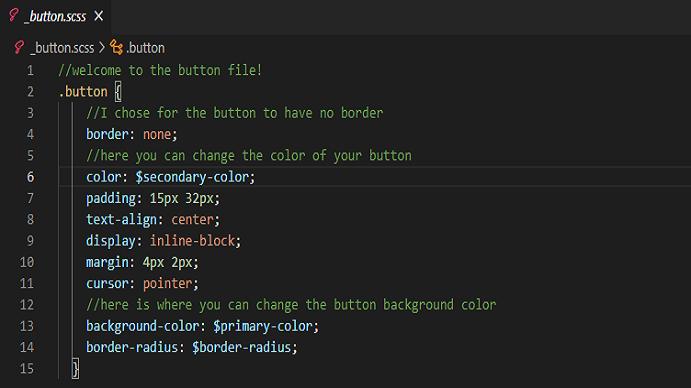The height and width of the screenshot is (388, 691).
Task: Click the opening brace after .button
Action: (x=118, y=92)
